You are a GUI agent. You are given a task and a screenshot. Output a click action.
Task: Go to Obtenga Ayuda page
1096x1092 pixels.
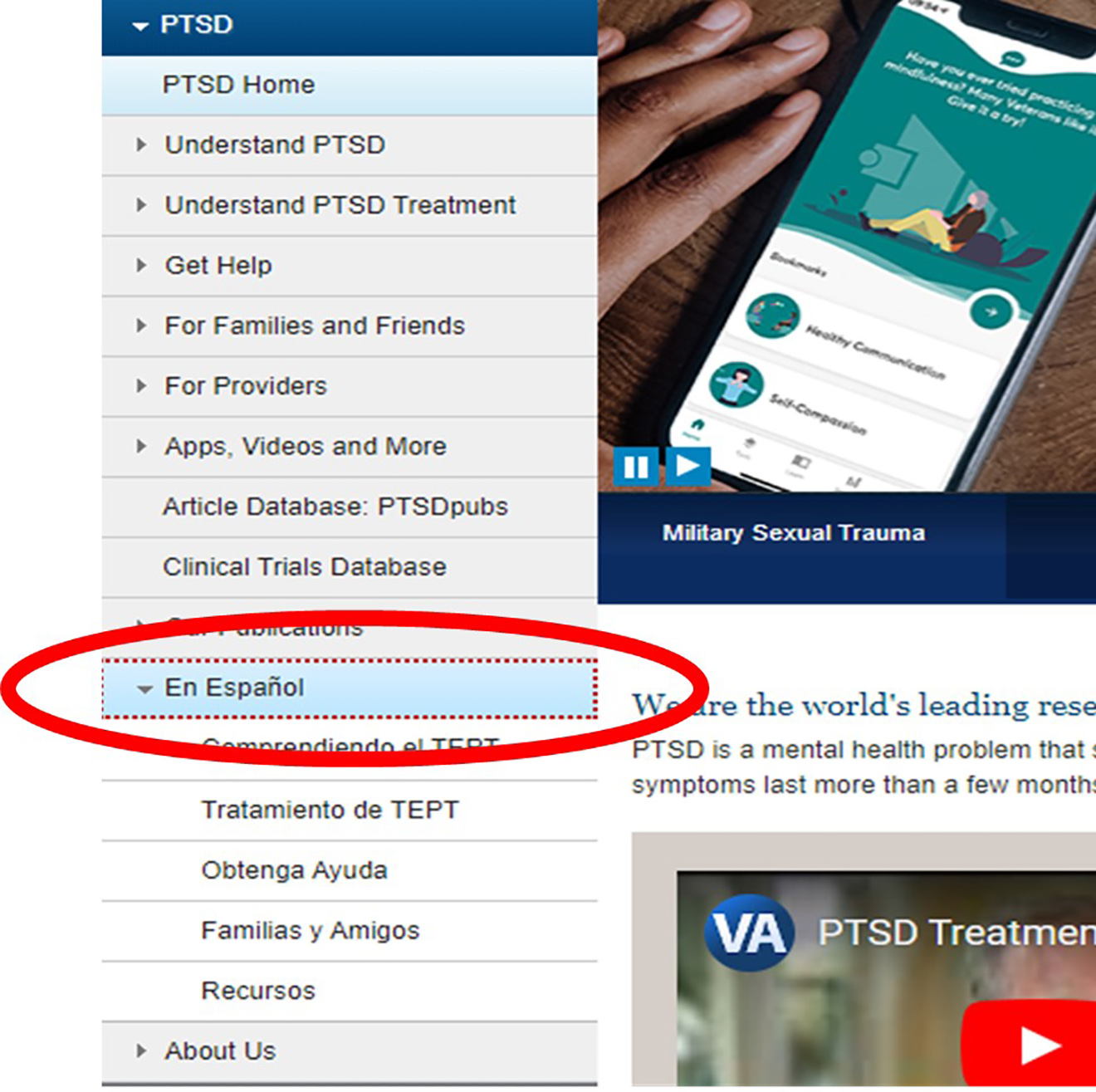tap(350, 870)
